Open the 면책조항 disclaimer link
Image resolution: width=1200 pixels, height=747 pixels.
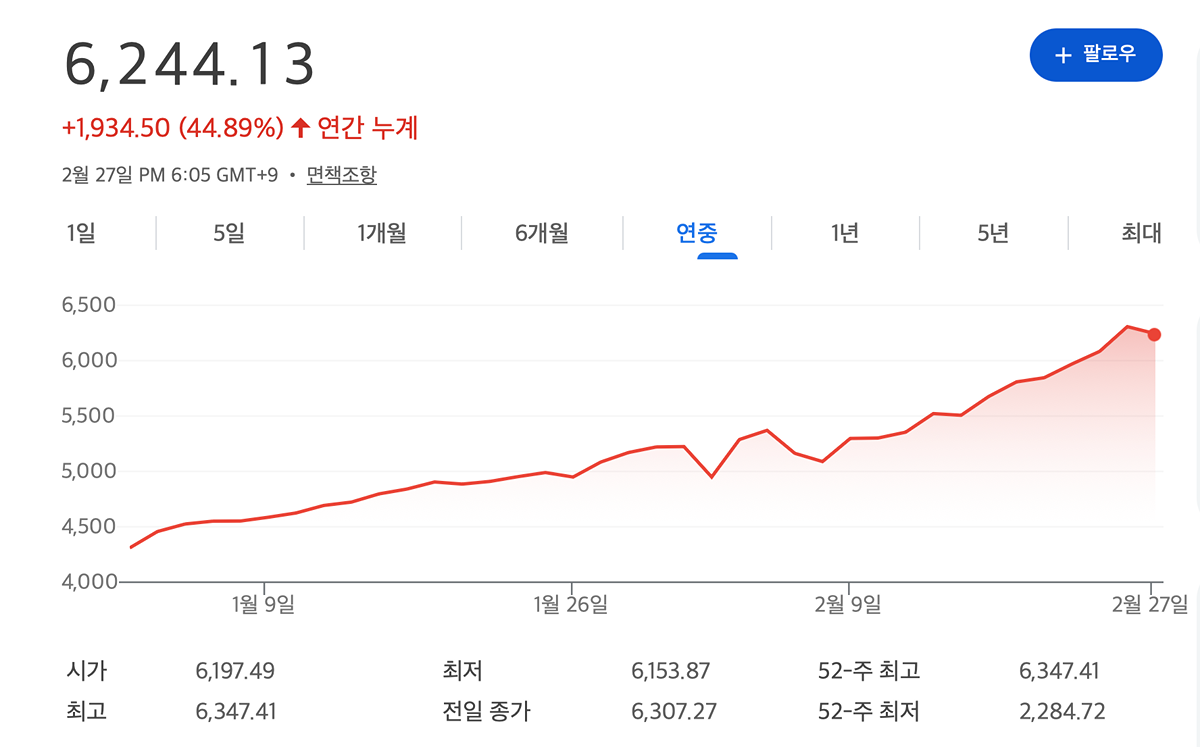click(341, 175)
